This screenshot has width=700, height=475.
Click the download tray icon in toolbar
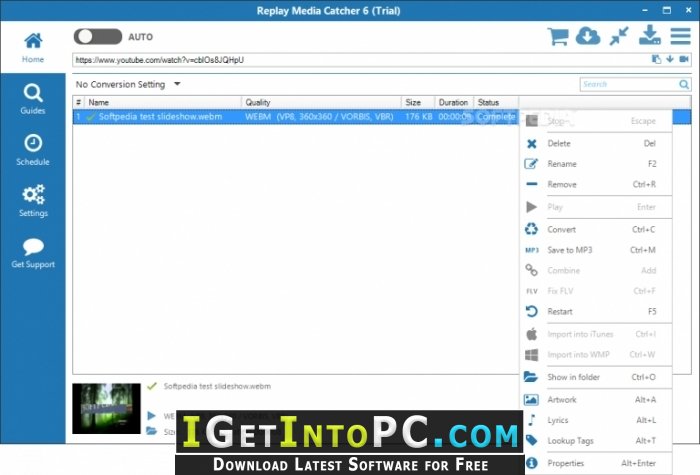650,35
